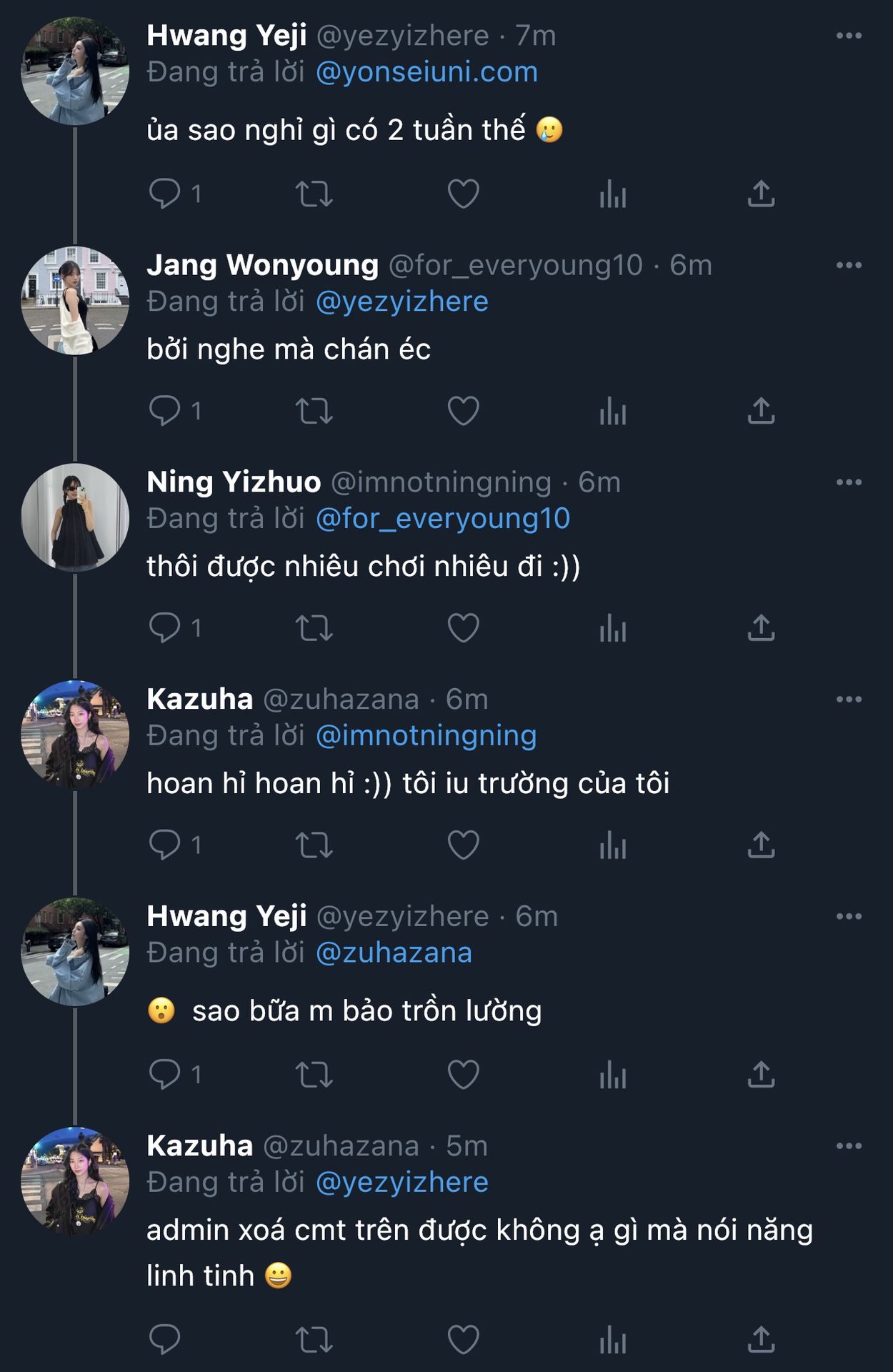Retweet Hwang Yeji's 'trồn lường' tweet
This screenshot has width=893, height=1372.
click(314, 1074)
